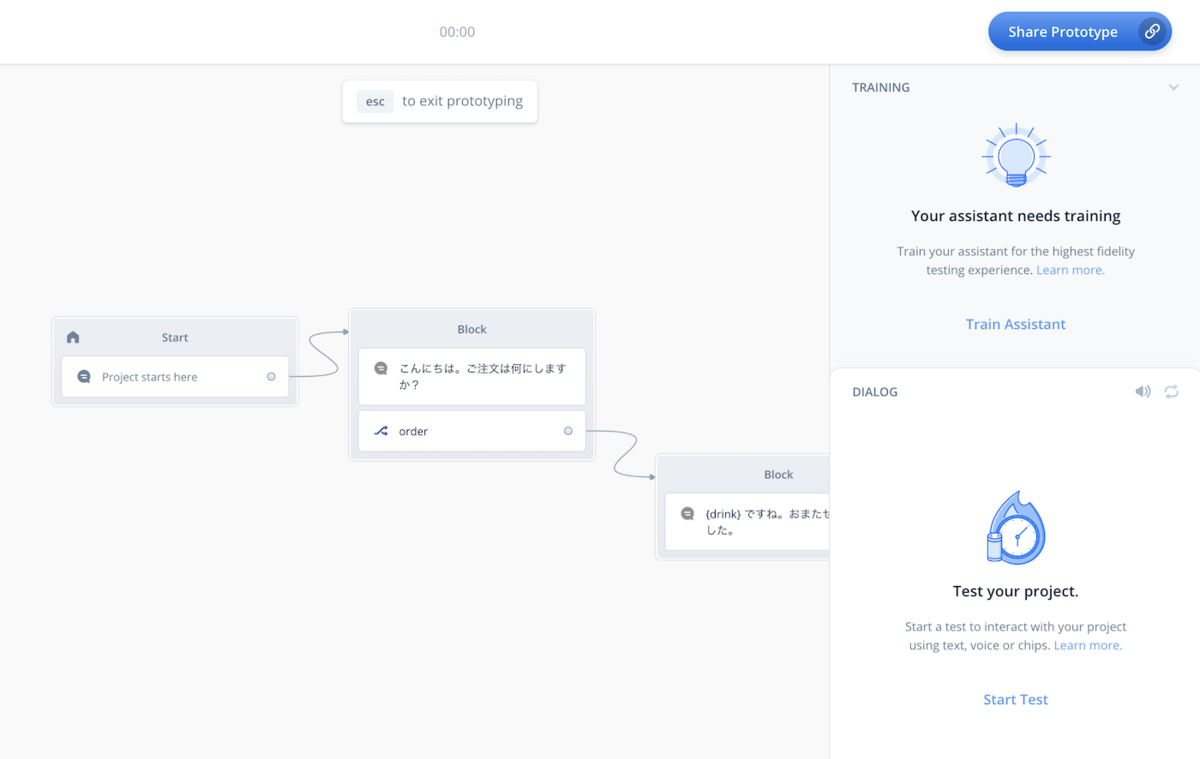Click the flame timer test illustration
The image size is (1200, 759).
(1015, 529)
